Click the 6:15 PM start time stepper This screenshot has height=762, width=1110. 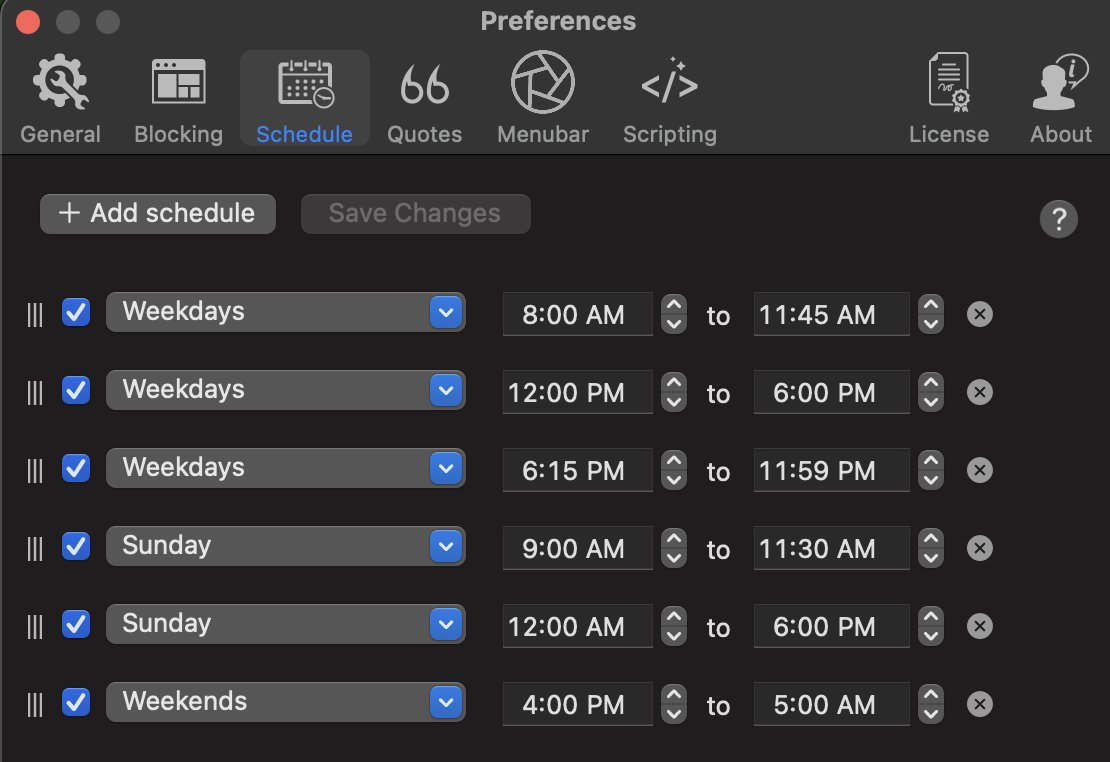tap(674, 470)
